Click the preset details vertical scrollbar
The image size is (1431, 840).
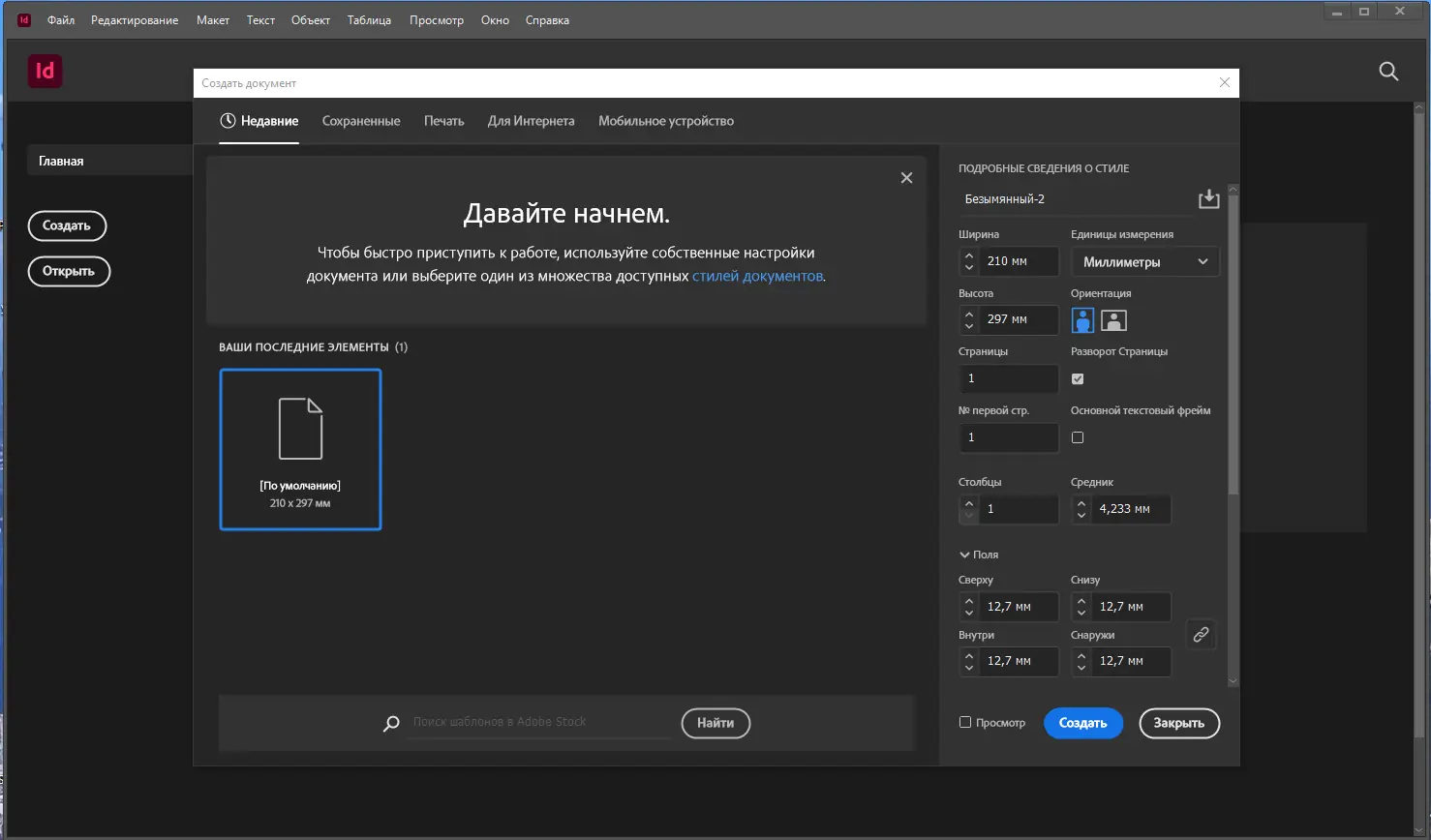[x=1233, y=345]
